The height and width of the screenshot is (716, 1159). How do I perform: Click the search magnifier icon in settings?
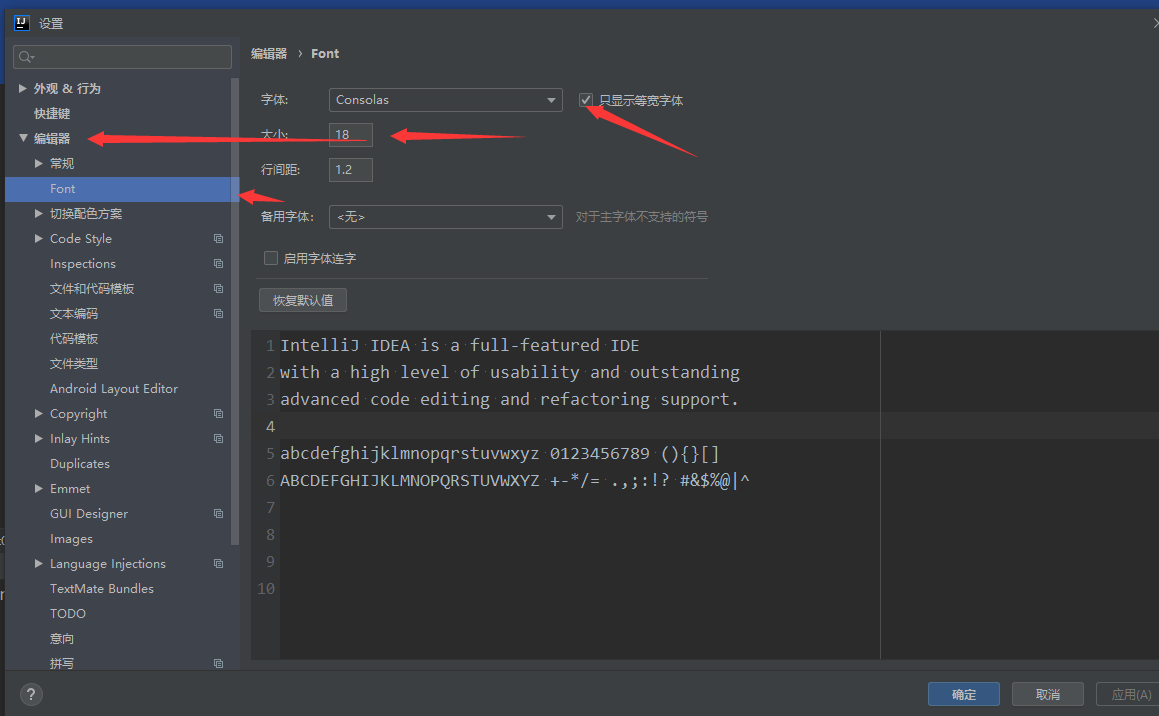[25, 57]
